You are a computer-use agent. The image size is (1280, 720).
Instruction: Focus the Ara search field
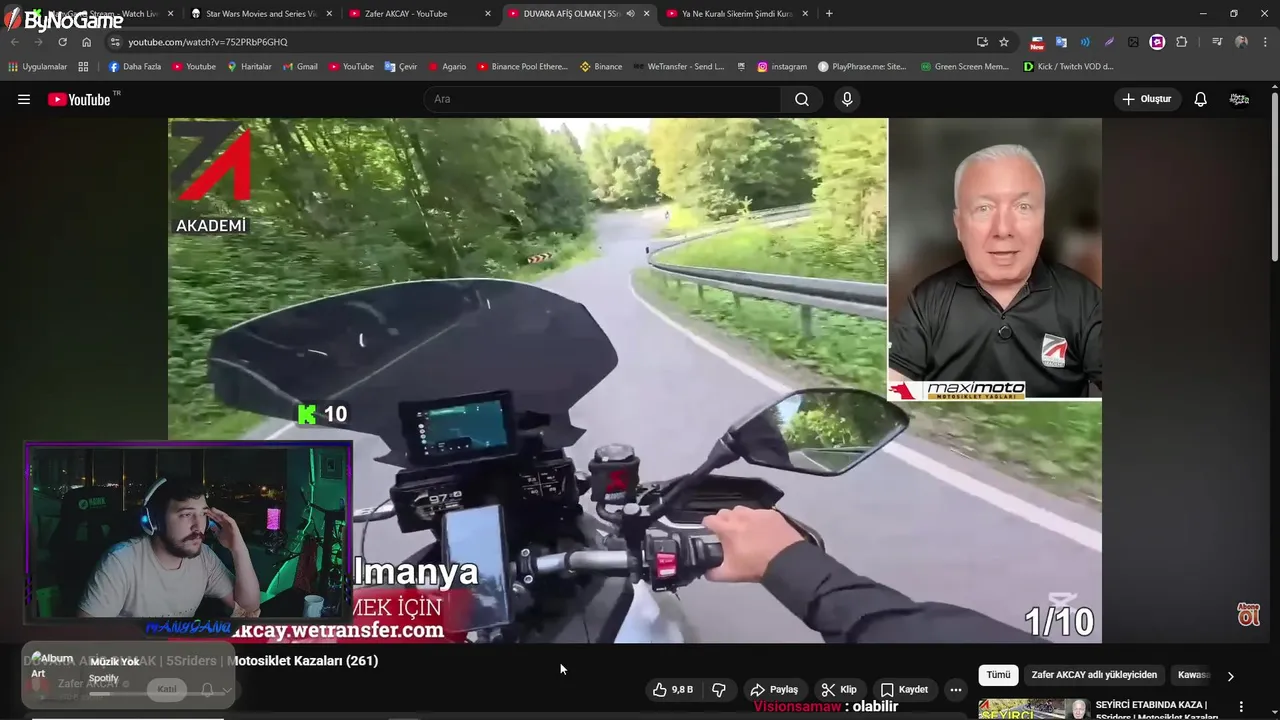[x=603, y=99]
